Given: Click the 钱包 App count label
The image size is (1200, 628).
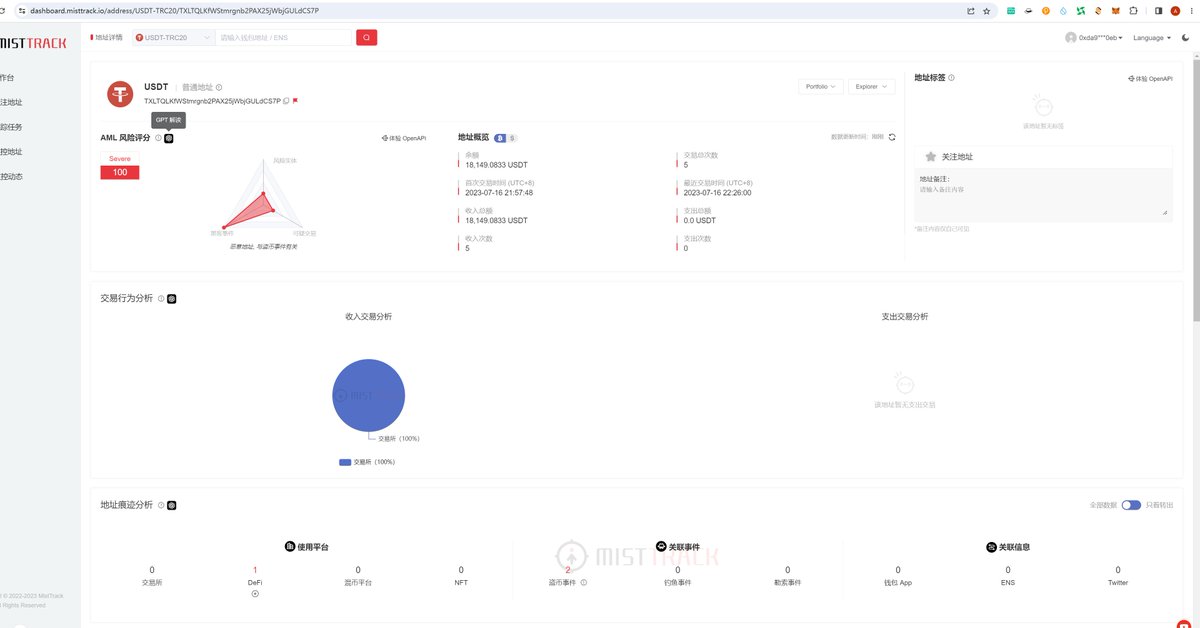Looking at the screenshot, I should pos(898,582).
